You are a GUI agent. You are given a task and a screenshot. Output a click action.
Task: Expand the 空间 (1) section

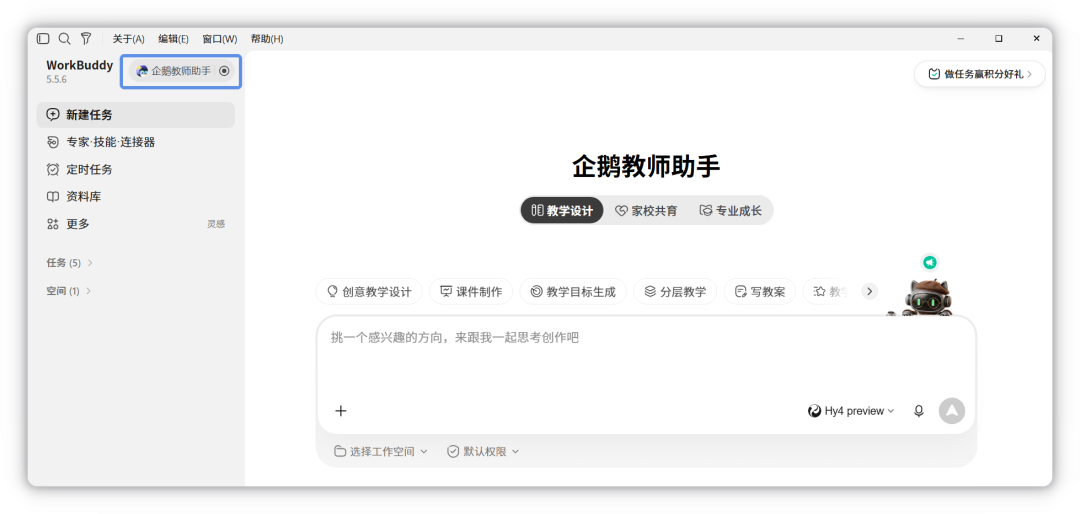pyautogui.click(x=69, y=291)
